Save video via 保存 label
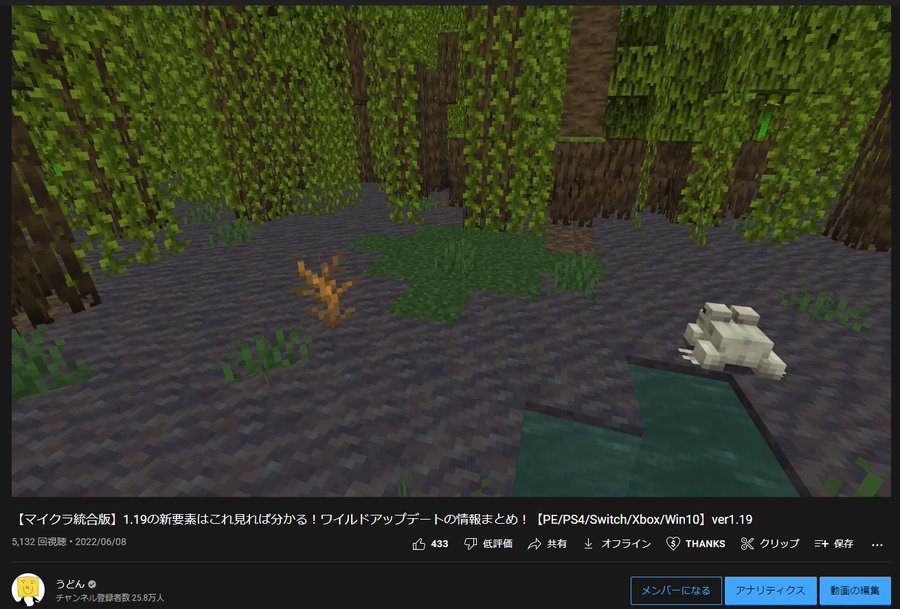 pyautogui.click(x=844, y=544)
